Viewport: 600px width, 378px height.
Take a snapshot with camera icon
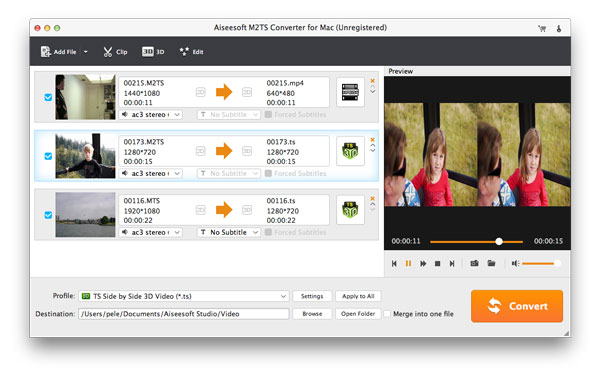(474, 263)
